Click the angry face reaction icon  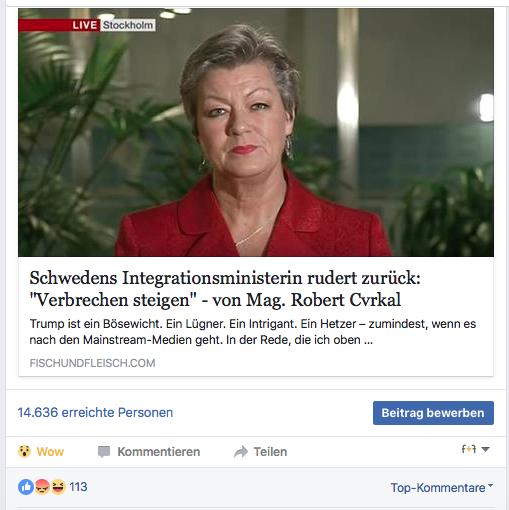pyautogui.click(x=42, y=487)
